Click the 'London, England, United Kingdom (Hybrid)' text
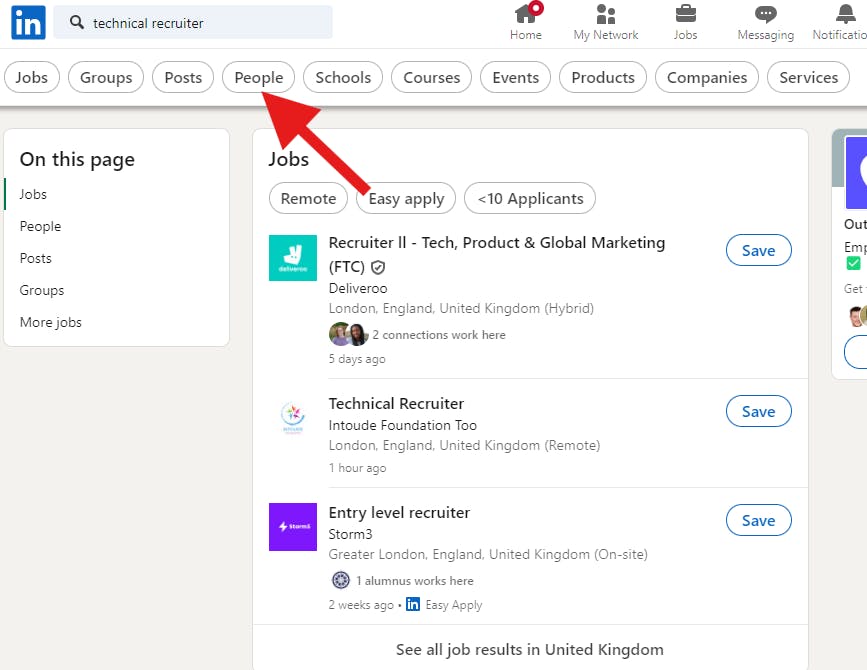Image resolution: width=867 pixels, height=670 pixels. [x=461, y=308]
